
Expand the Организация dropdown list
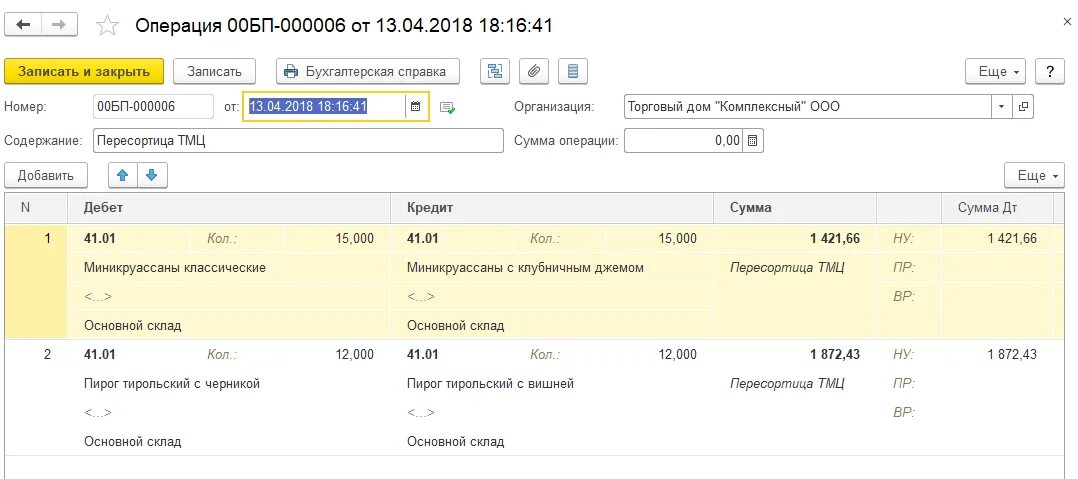tap(1001, 107)
